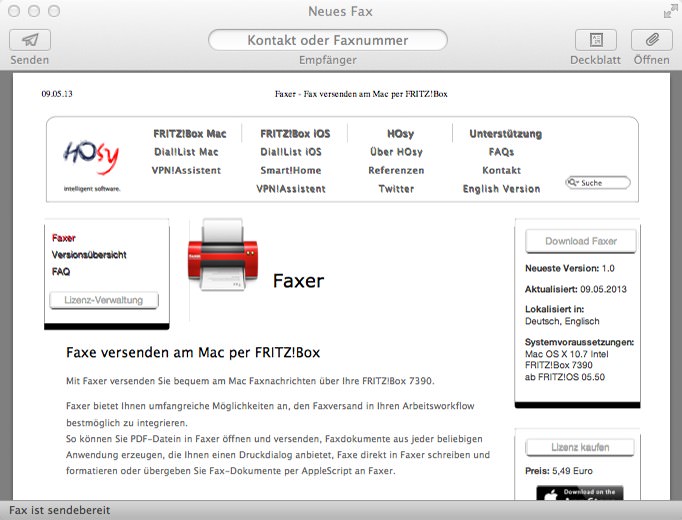Click 'Fax ist sendebereit' status text
Screen dimensions: 682x520
point(60,510)
